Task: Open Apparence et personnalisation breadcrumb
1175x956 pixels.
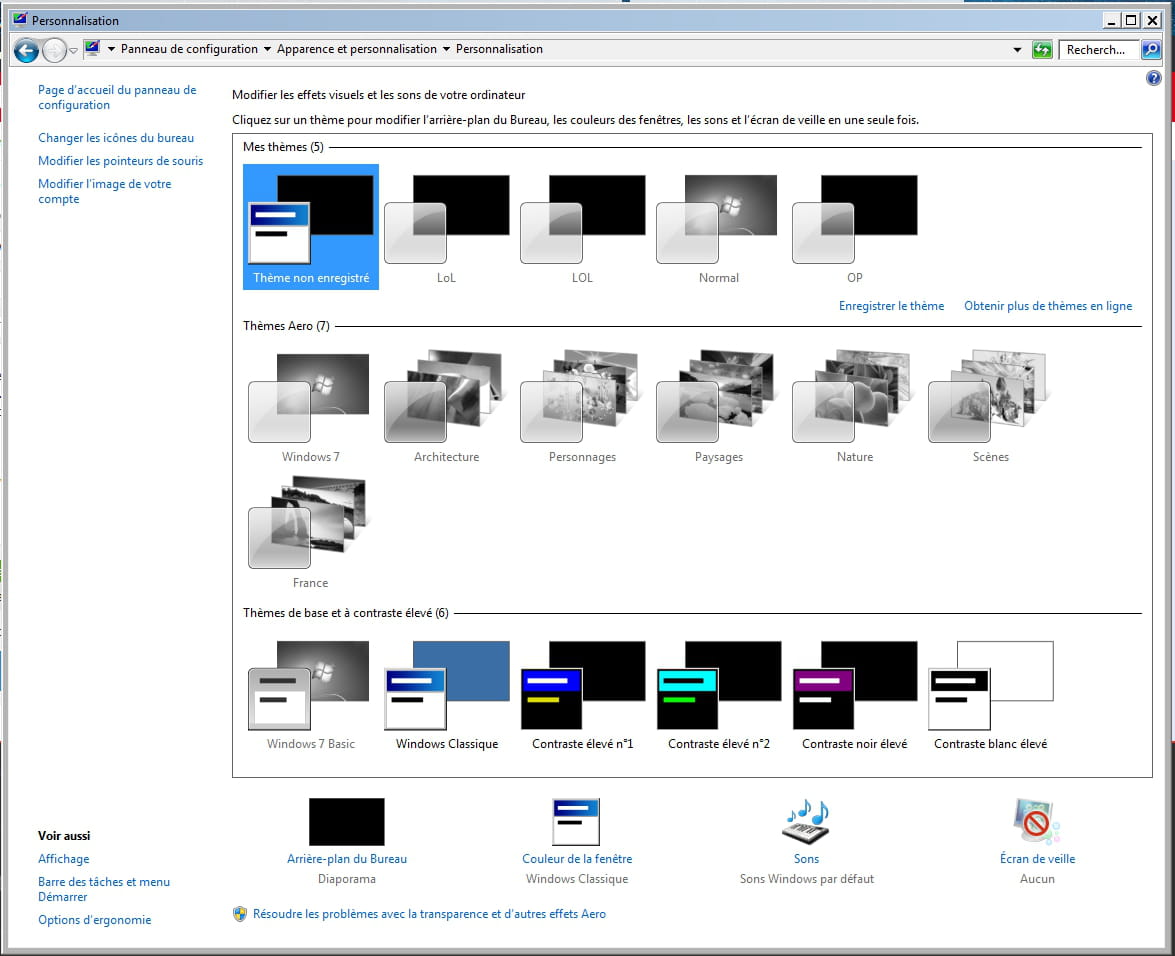Action: [x=357, y=49]
